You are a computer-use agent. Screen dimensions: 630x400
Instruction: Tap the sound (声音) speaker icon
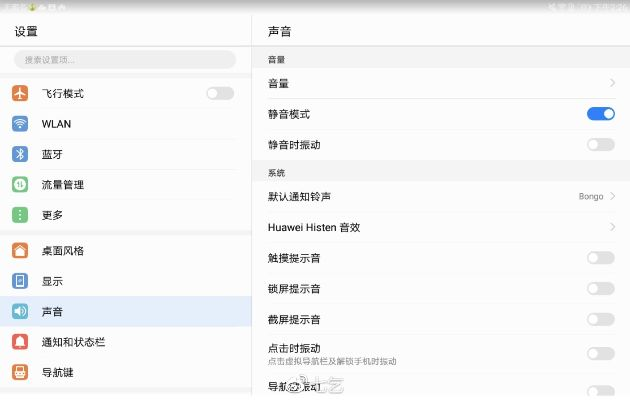tap(20, 311)
